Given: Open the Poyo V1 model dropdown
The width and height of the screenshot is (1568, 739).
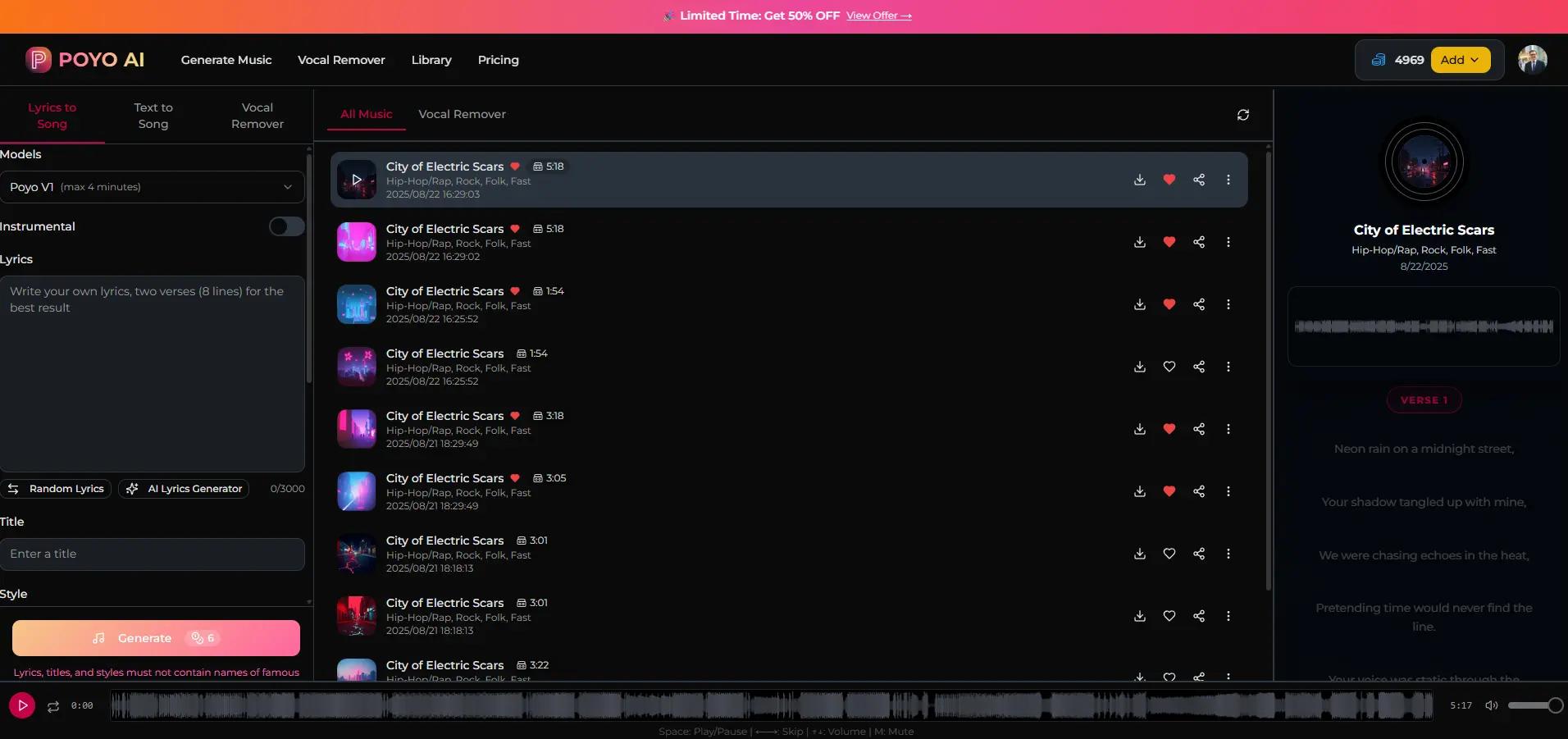Looking at the screenshot, I should [153, 187].
